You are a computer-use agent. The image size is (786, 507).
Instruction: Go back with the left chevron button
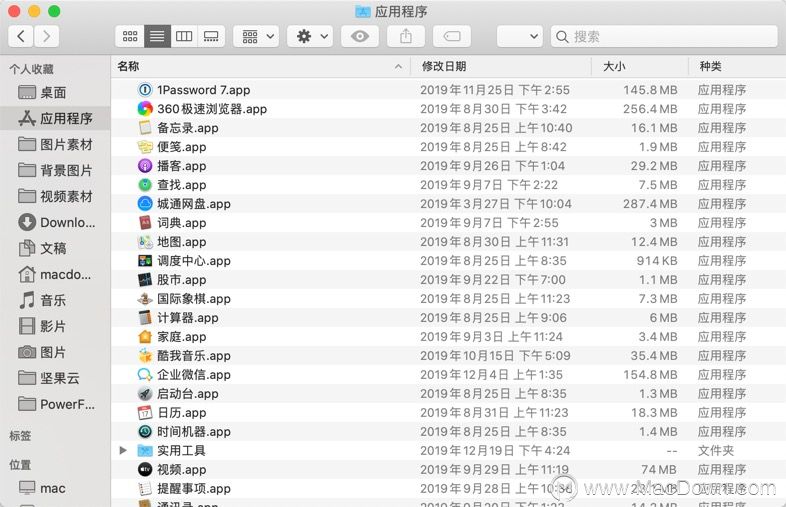(x=21, y=36)
